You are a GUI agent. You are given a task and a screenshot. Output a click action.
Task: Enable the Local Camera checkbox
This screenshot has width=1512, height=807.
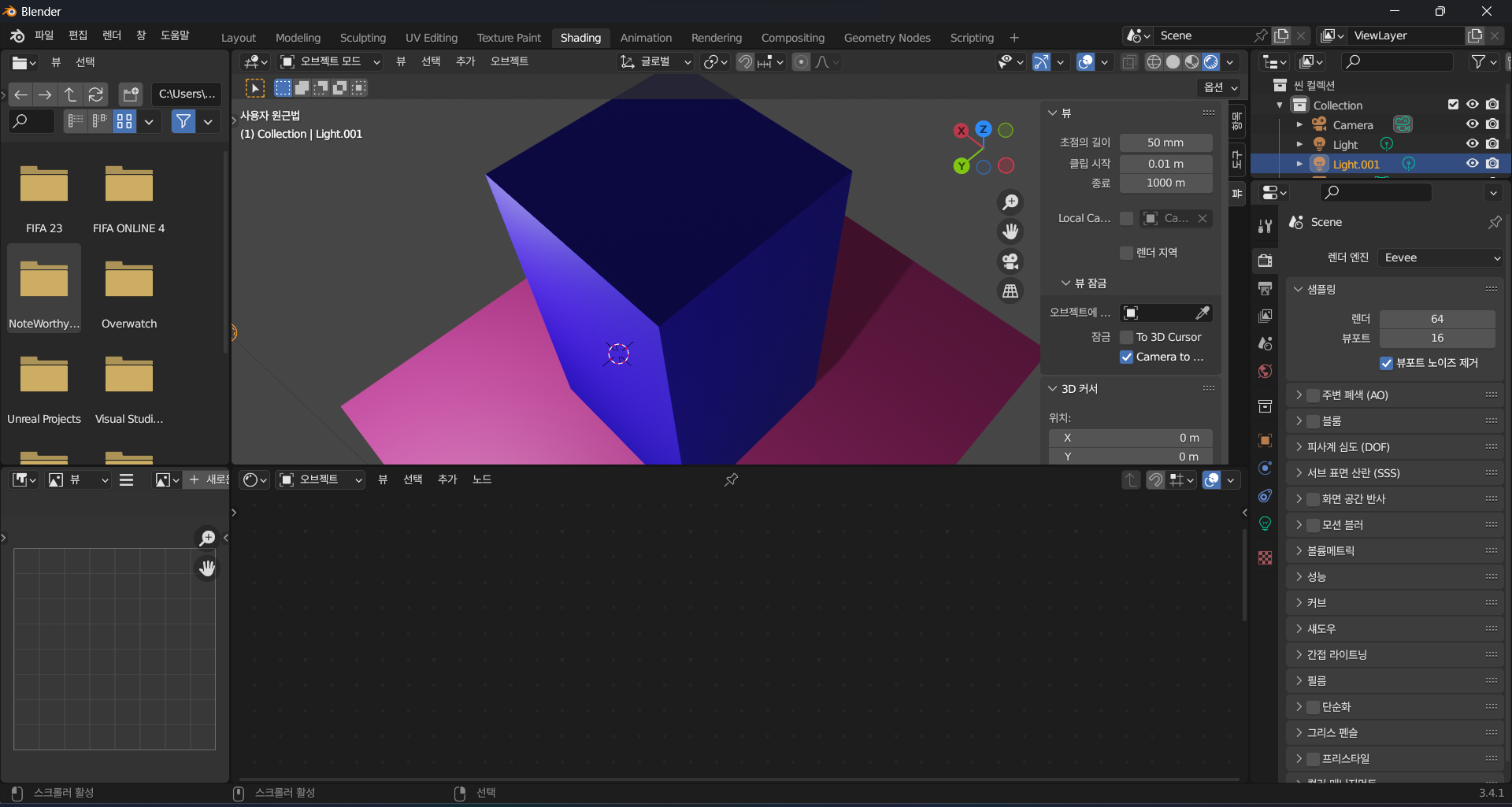click(1127, 218)
